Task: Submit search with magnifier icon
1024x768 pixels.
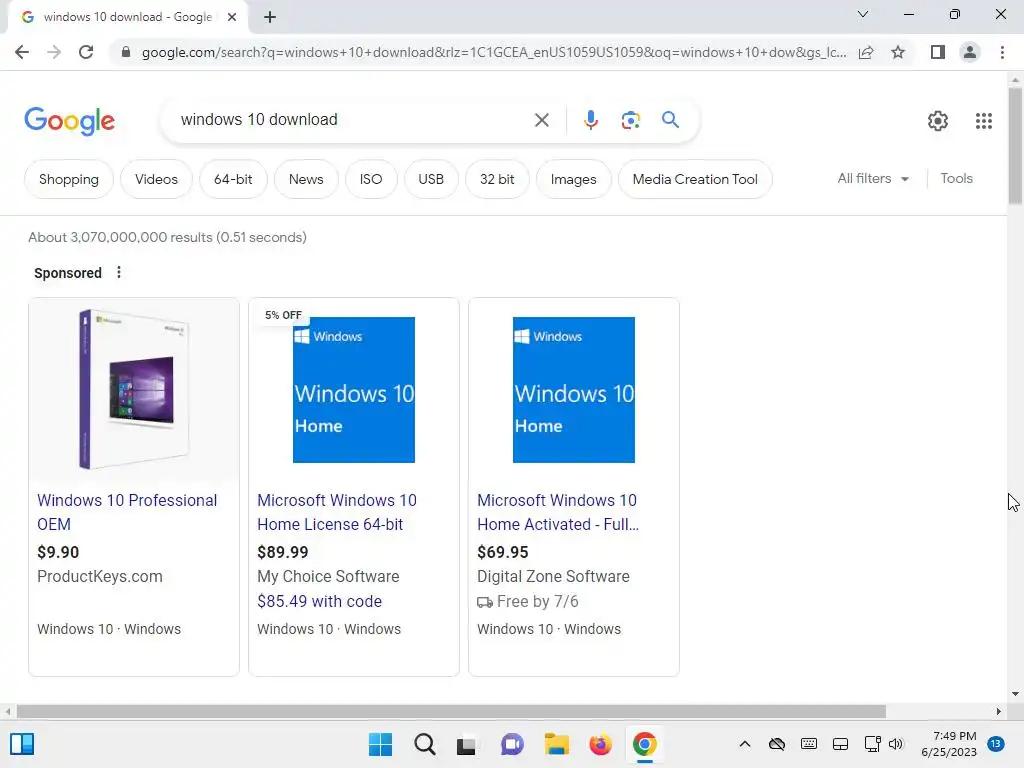Action: [670, 120]
